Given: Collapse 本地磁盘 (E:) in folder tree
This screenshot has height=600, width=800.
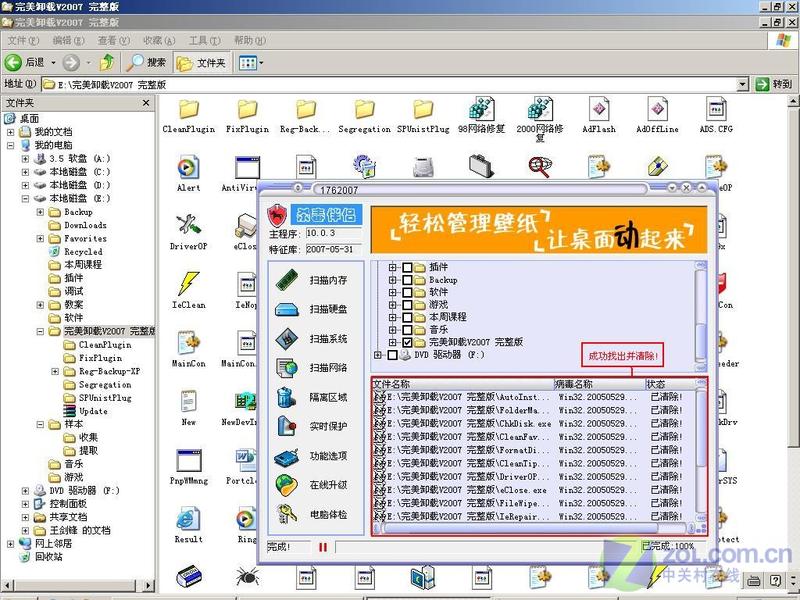Looking at the screenshot, I should pos(25,198).
